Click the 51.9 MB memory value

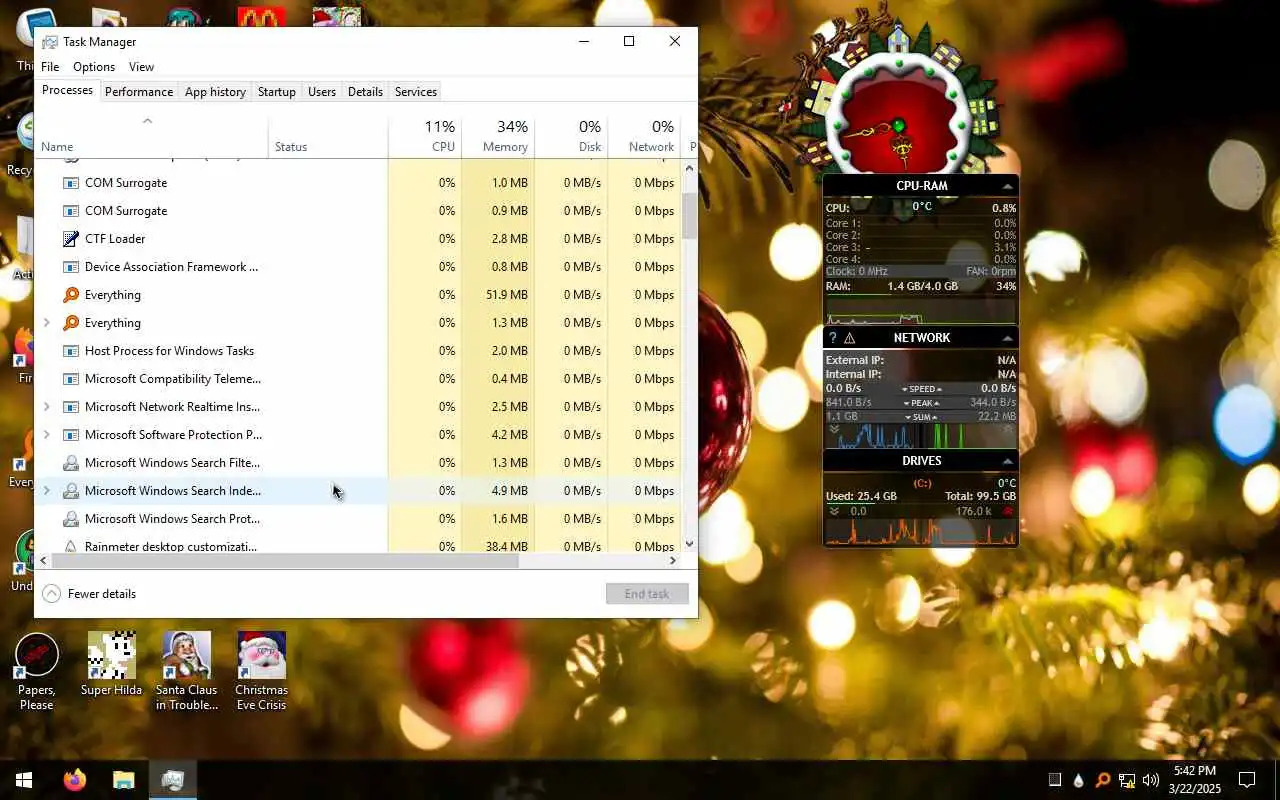[506, 295]
